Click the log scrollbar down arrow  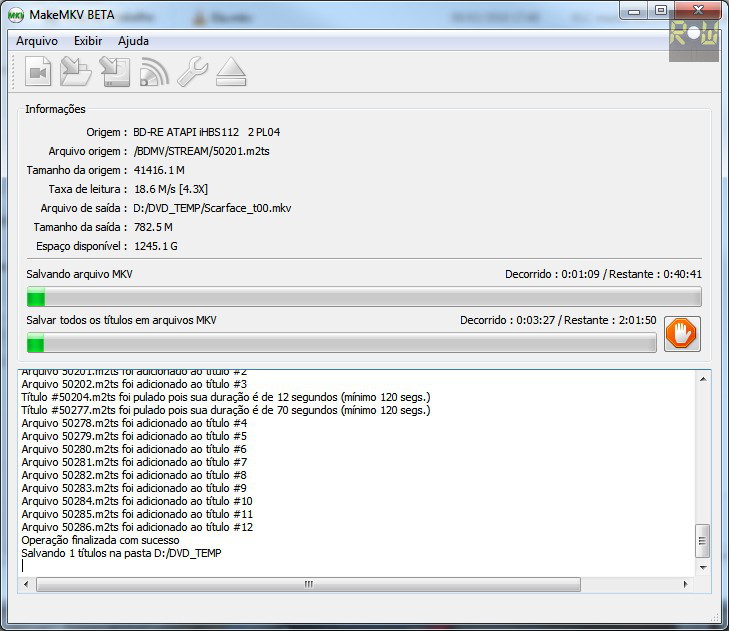point(703,568)
